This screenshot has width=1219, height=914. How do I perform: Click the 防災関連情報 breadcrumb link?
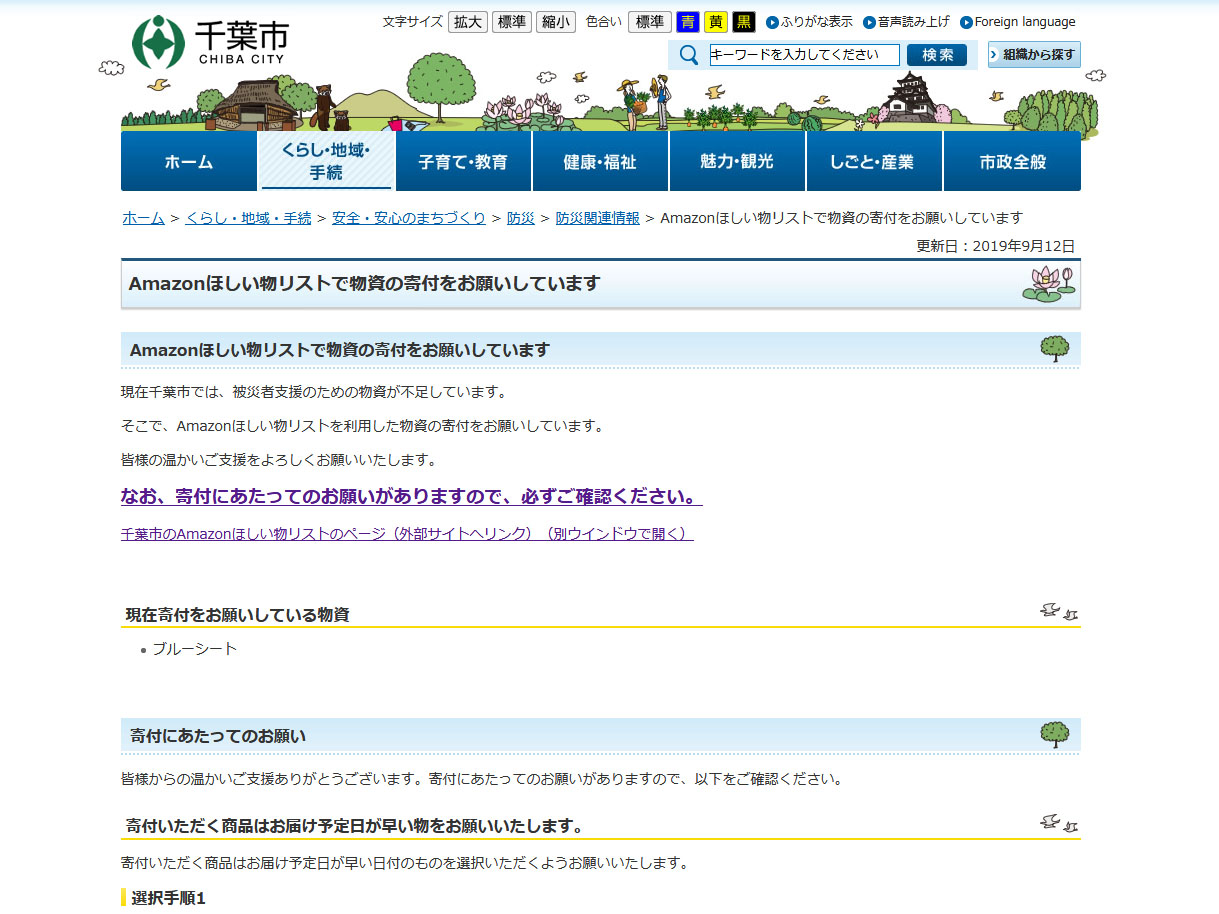[597, 218]
